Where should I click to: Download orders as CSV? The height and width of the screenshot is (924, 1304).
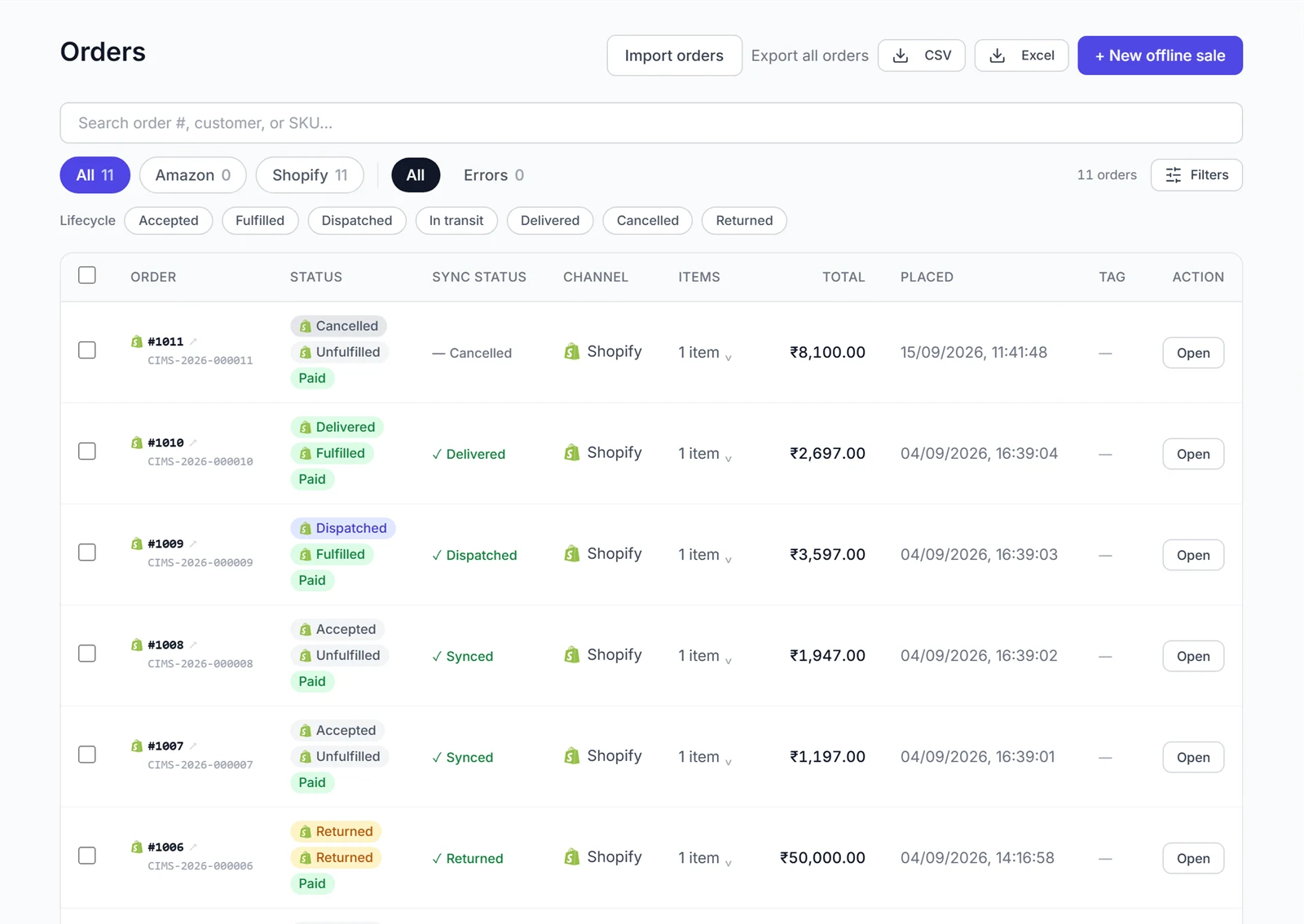point(922,55)
